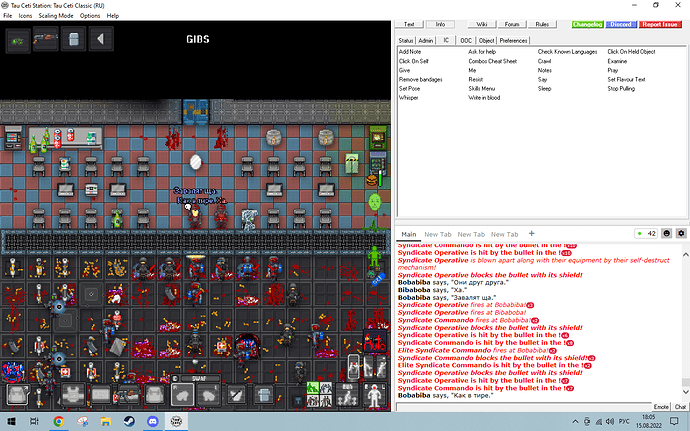Image resolution: width=690 pixels, height=431 pixels.
Task: Click the canister item action button
Action: click(73, 40)
